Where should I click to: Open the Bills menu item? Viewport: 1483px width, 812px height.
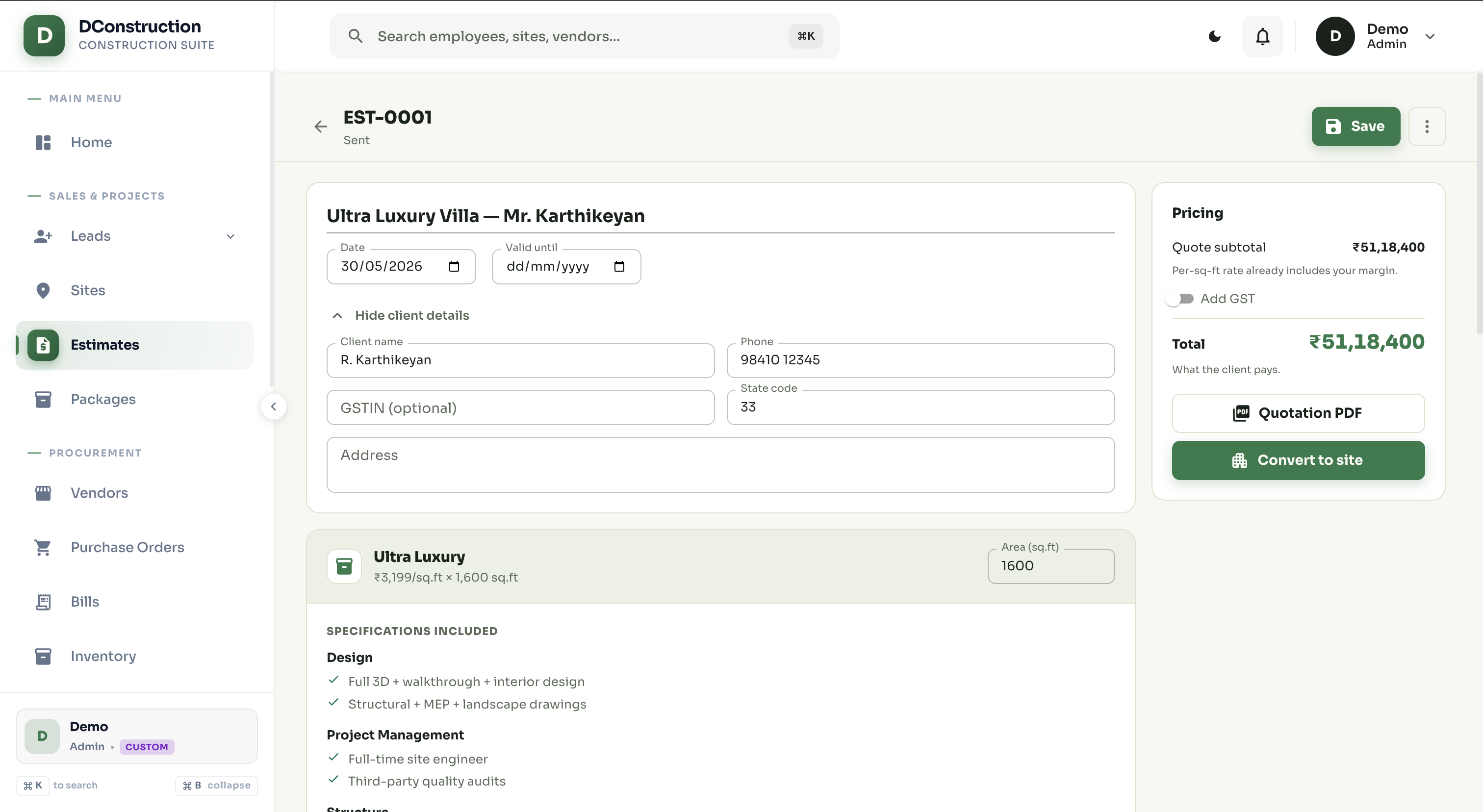coord(135,602)
